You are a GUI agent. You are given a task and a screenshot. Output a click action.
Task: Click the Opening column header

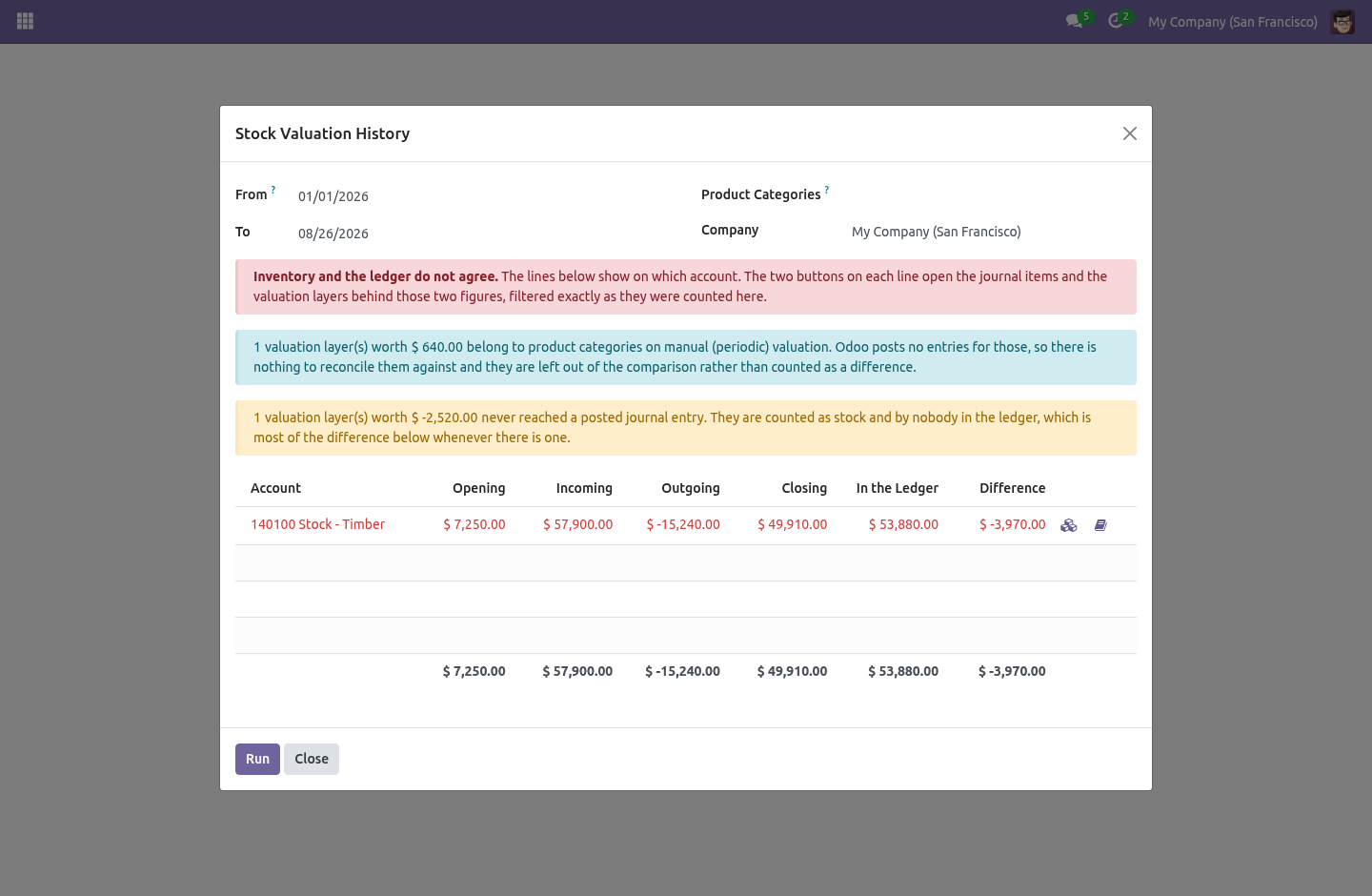[x=479, y=488]
